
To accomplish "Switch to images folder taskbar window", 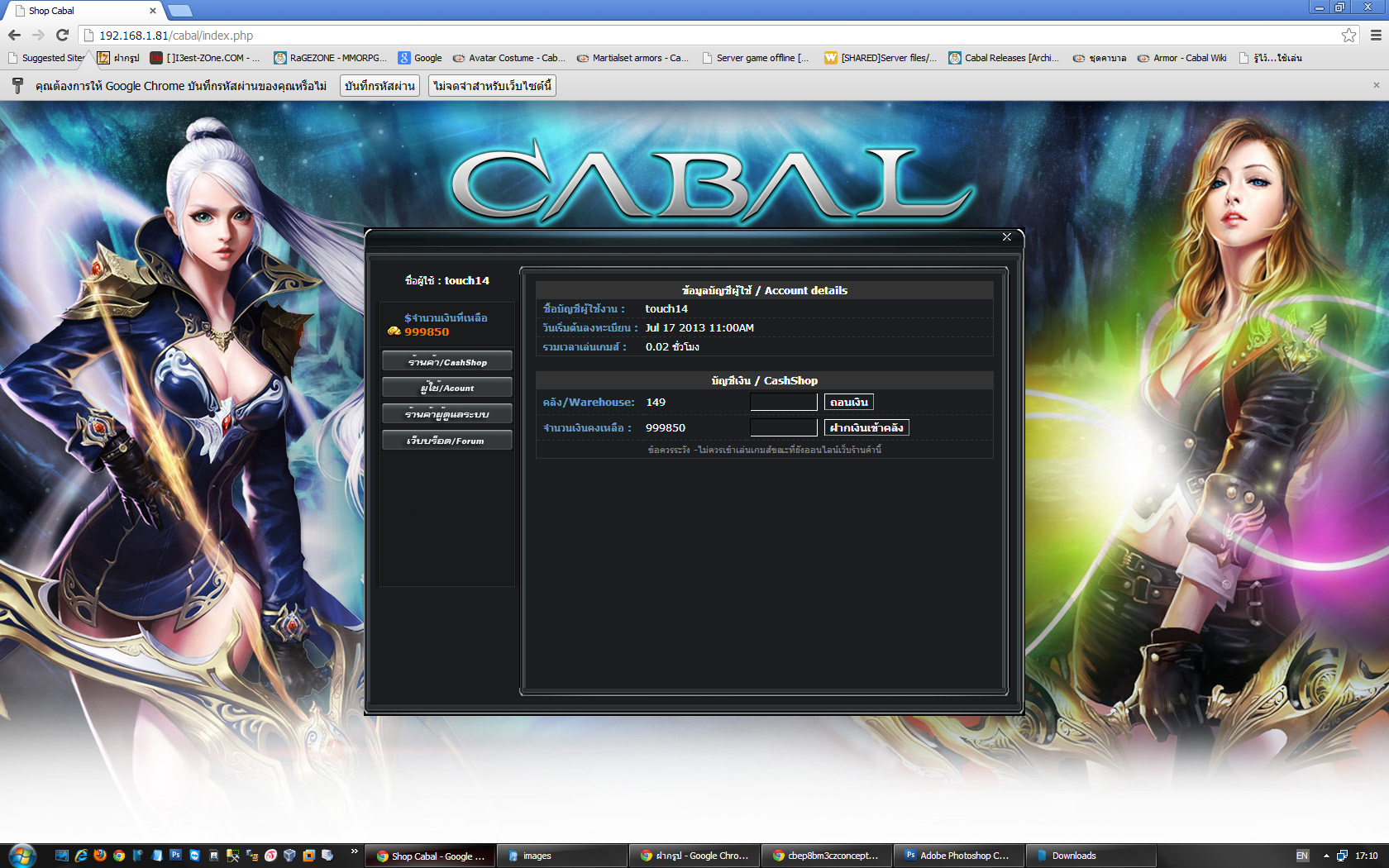I will [563, 856].
